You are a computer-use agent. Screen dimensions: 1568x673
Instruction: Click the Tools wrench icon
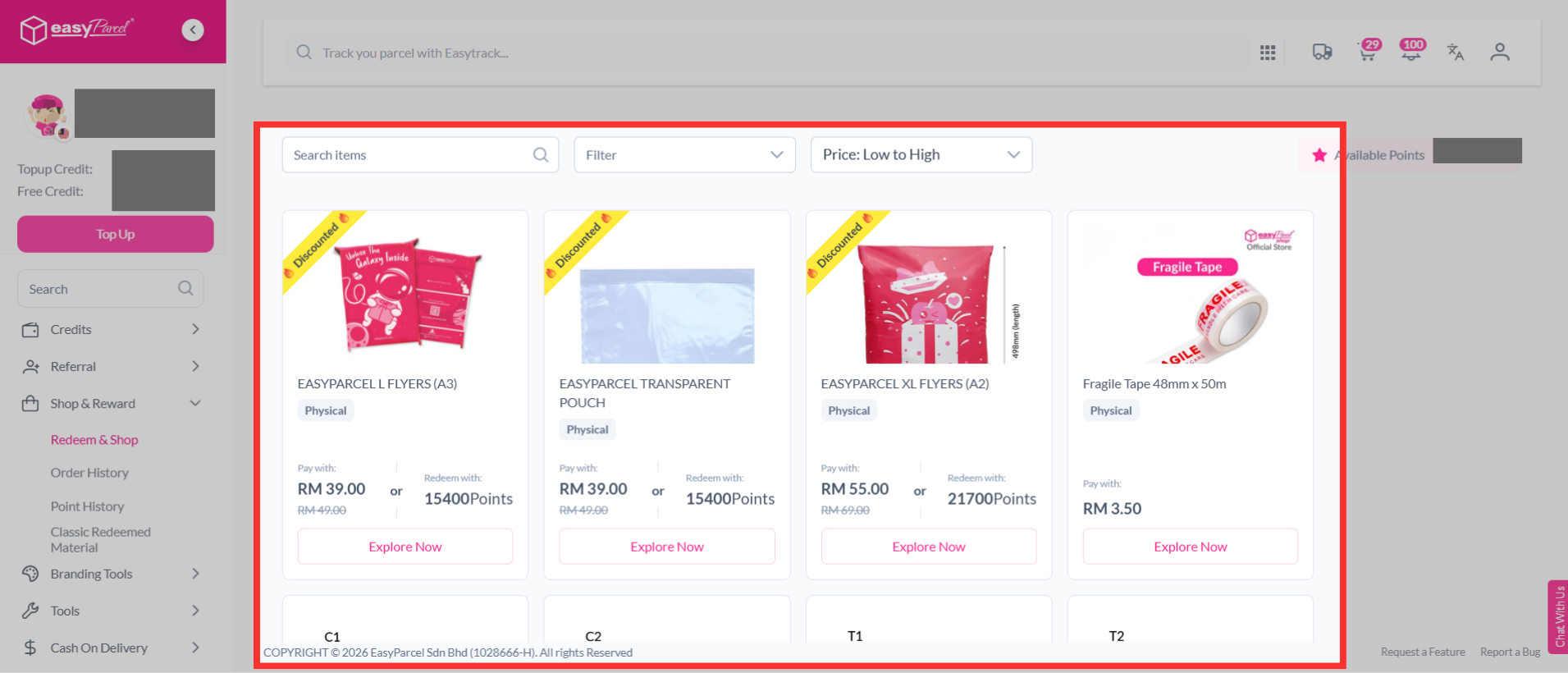[x=30, y=611]
